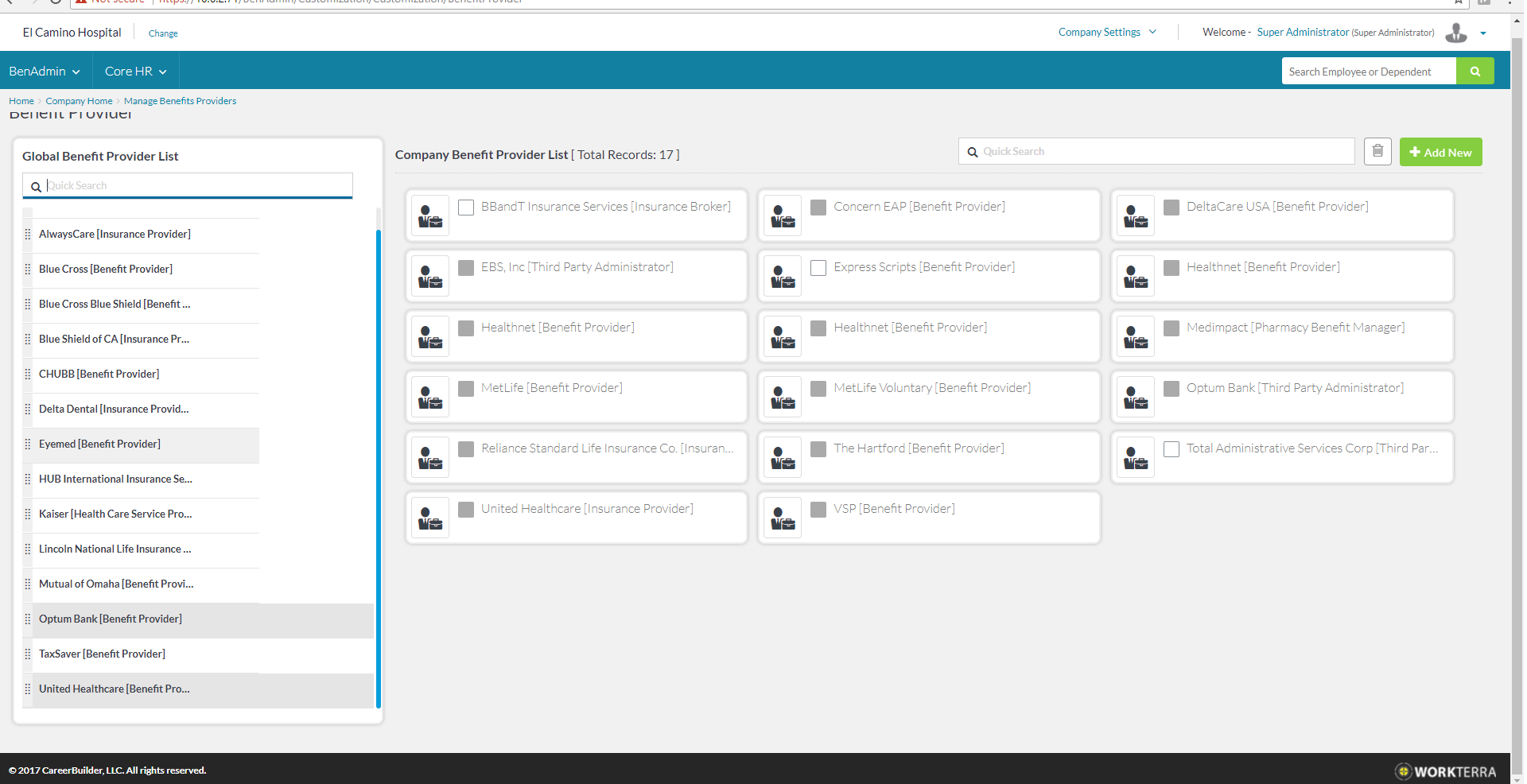Click the WORKTERRA logo in footer

pos(1446,771)
